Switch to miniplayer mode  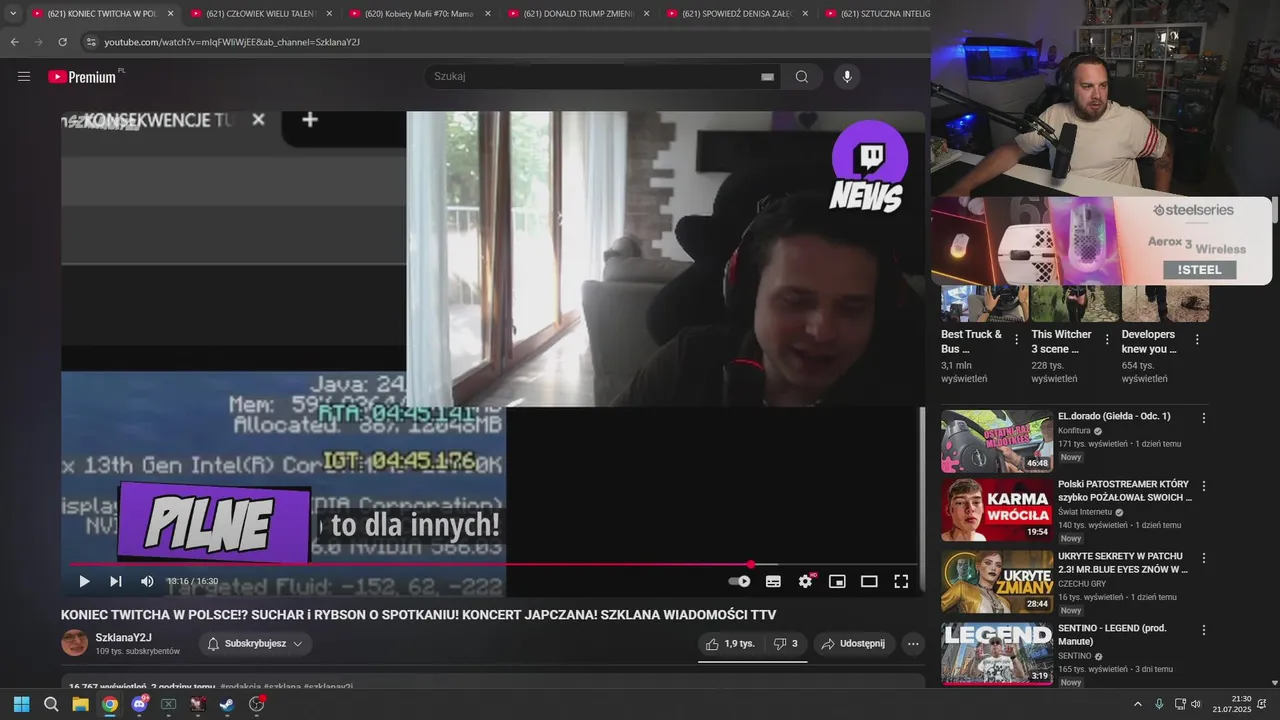click(x=837, y=581)
